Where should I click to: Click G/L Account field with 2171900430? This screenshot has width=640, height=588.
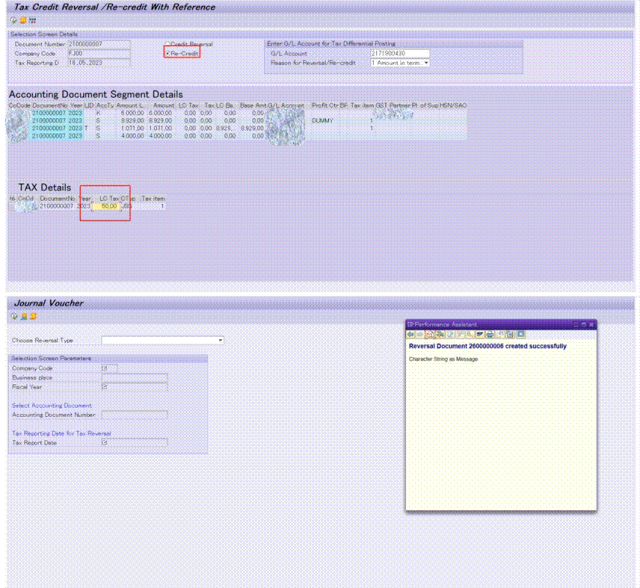coord(400,53)
